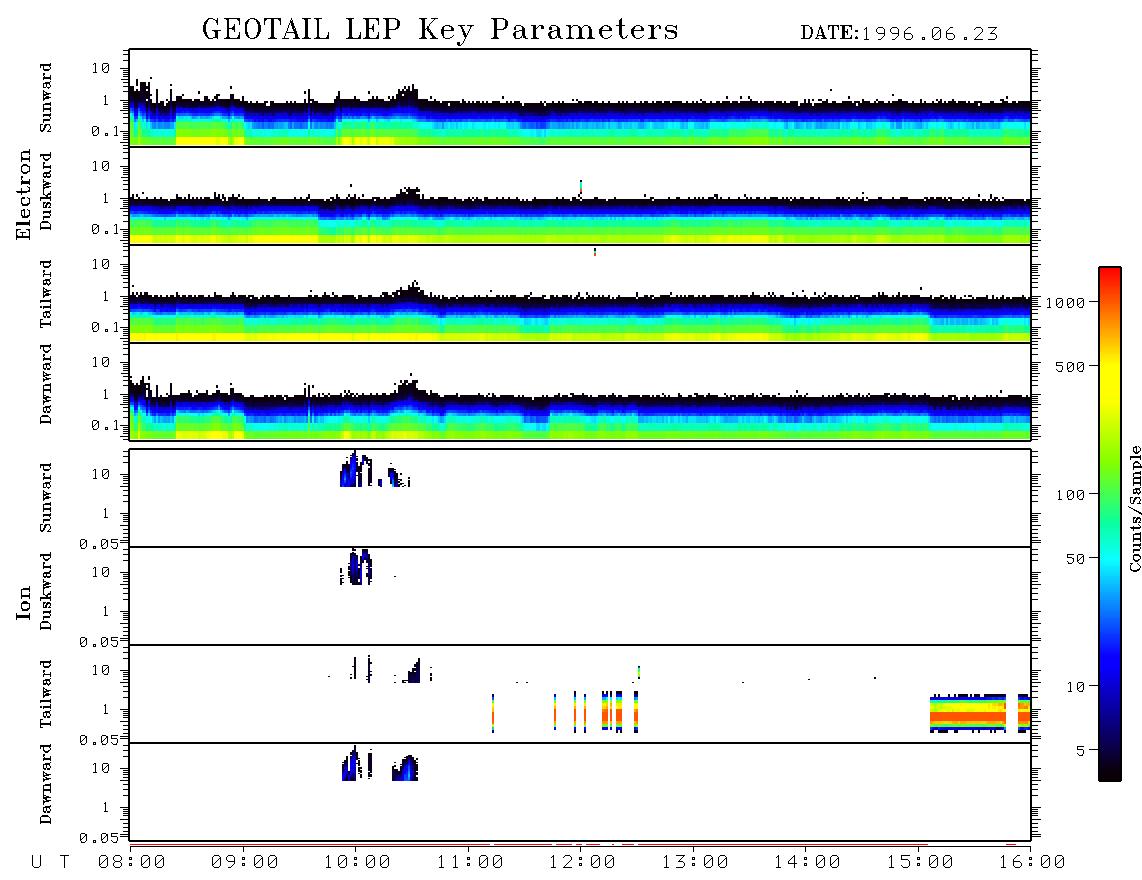1142x880 pixels.
Task: Click the Ion Dawnward axis label
Action: [x=46, y=784]
